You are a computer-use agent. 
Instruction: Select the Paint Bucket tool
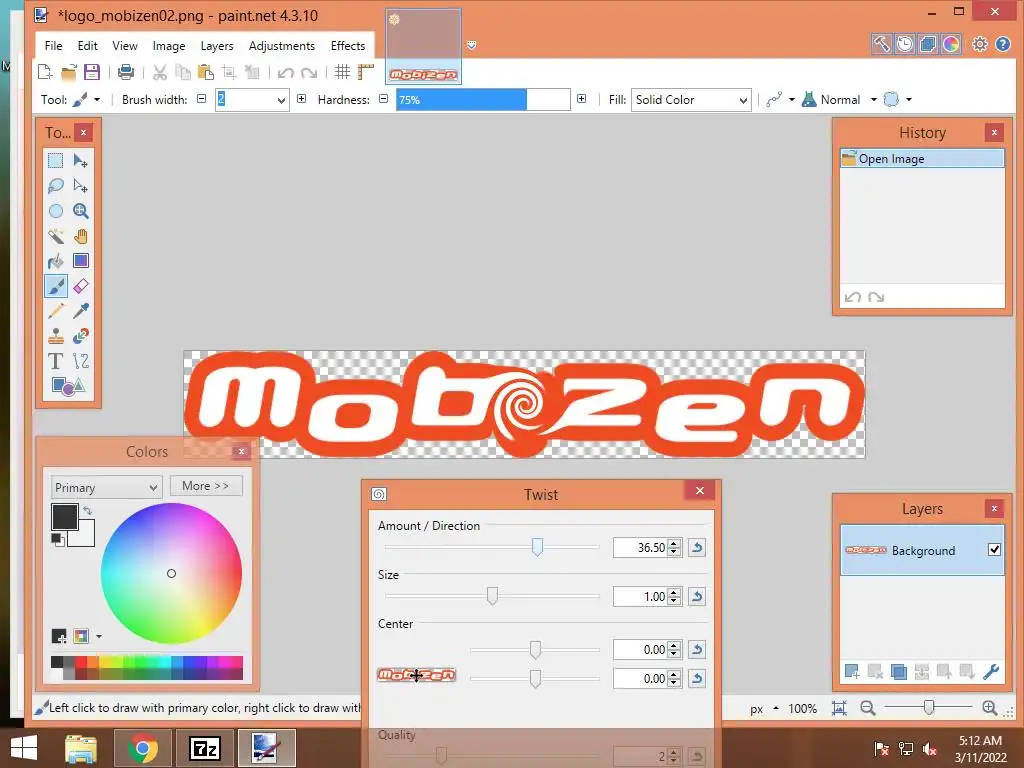56,261
